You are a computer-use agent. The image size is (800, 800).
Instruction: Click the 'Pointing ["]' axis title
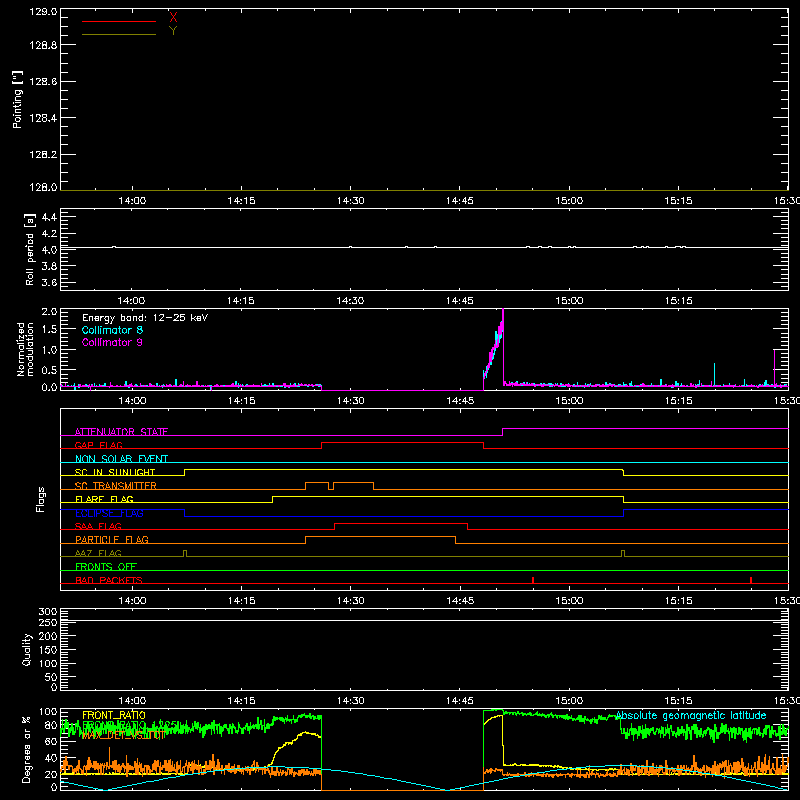17,99
